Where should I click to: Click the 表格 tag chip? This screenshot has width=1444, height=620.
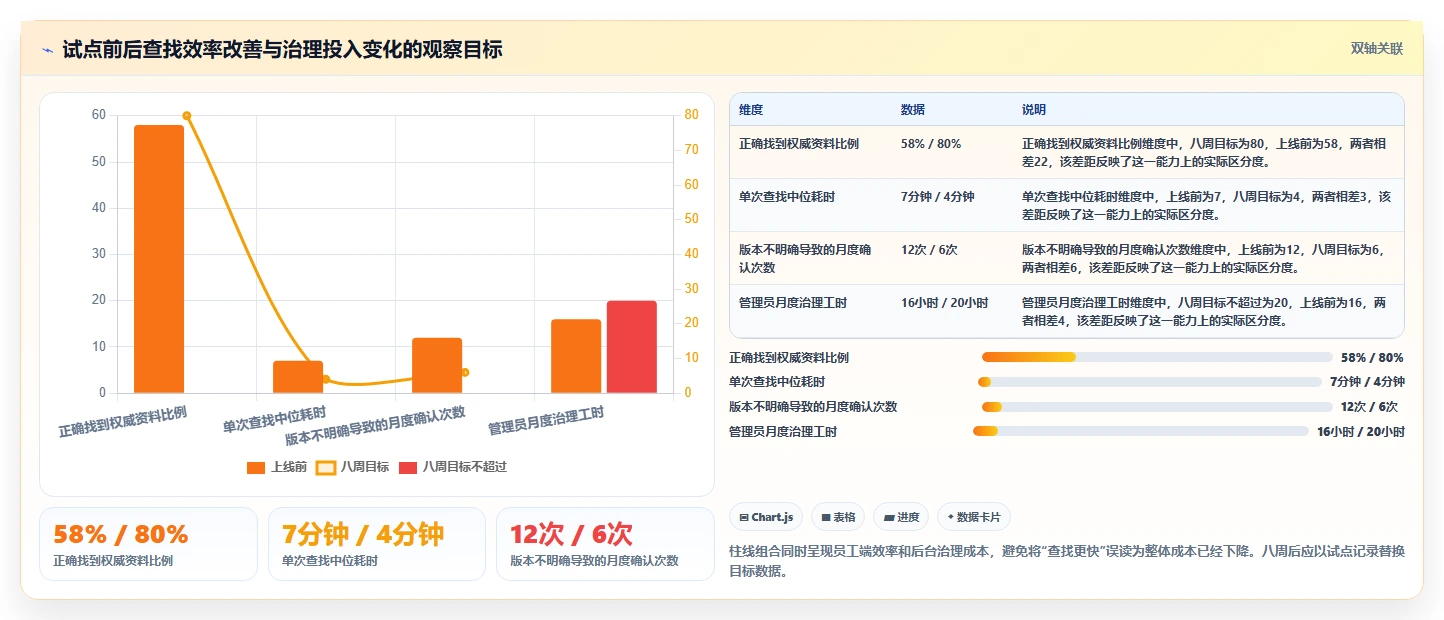(837, 517)
